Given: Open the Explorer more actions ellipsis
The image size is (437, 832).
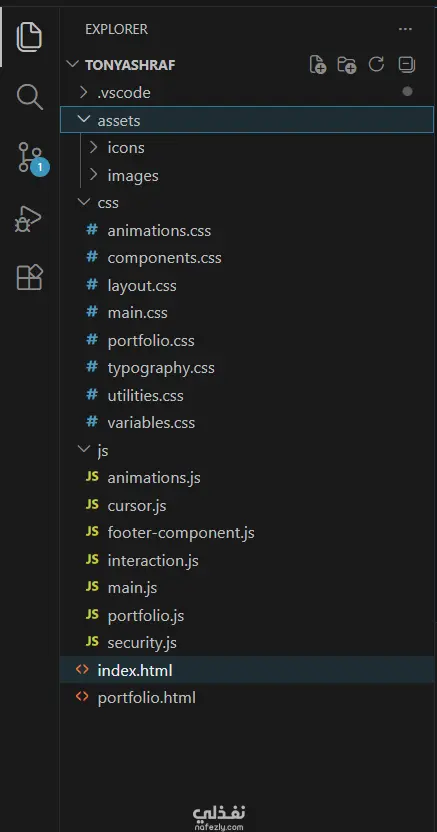Looking at the screenshot, I should (x=405, y=29).
